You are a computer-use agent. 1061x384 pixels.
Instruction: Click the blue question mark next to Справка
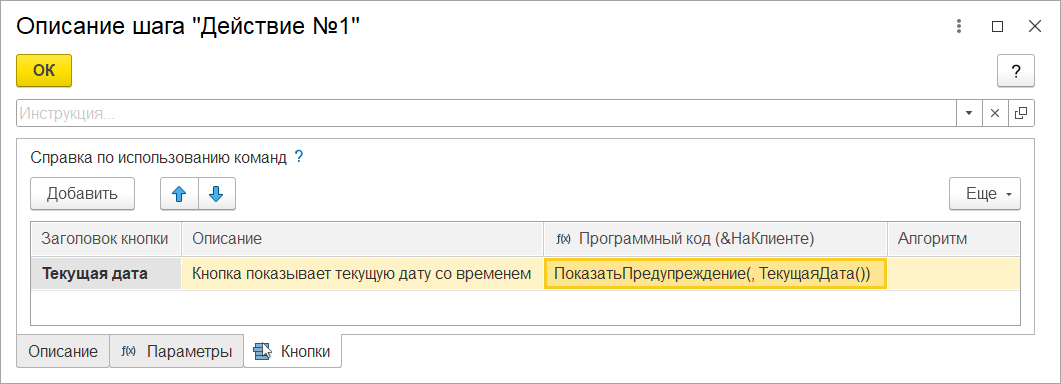tap(298, 158)
